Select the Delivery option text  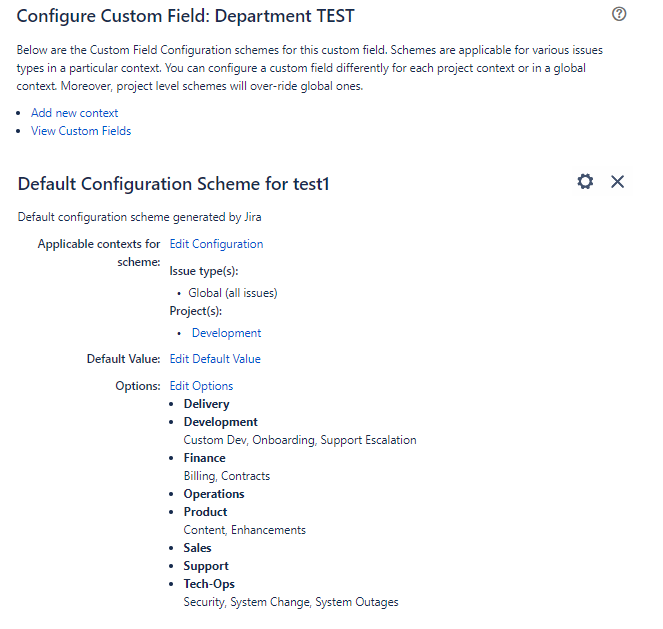(x=206, y=404)
